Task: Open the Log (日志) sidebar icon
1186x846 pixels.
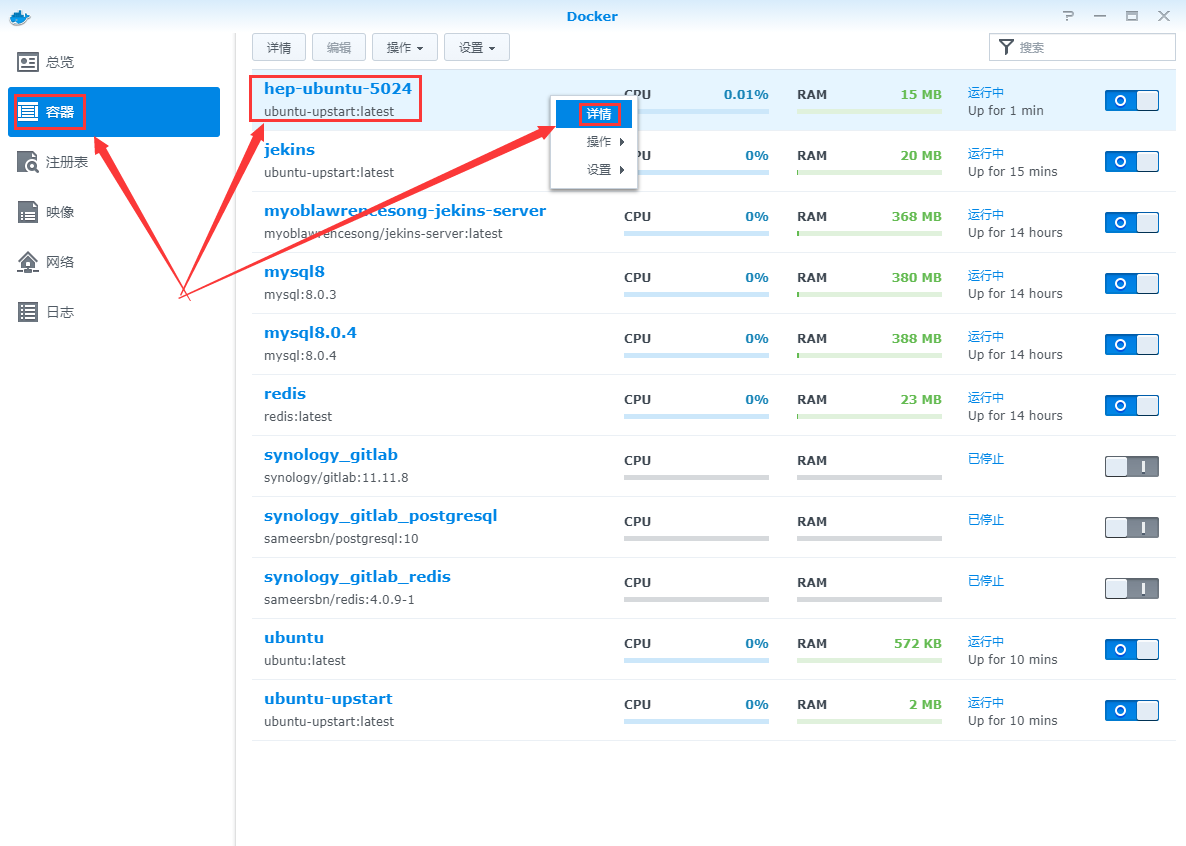Action: click(28, 312)
